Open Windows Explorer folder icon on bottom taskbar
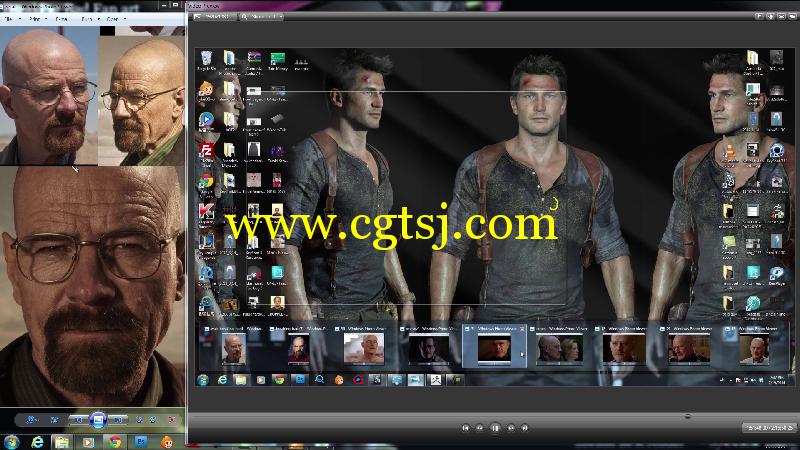800x450 pixels. pos(62,442)
